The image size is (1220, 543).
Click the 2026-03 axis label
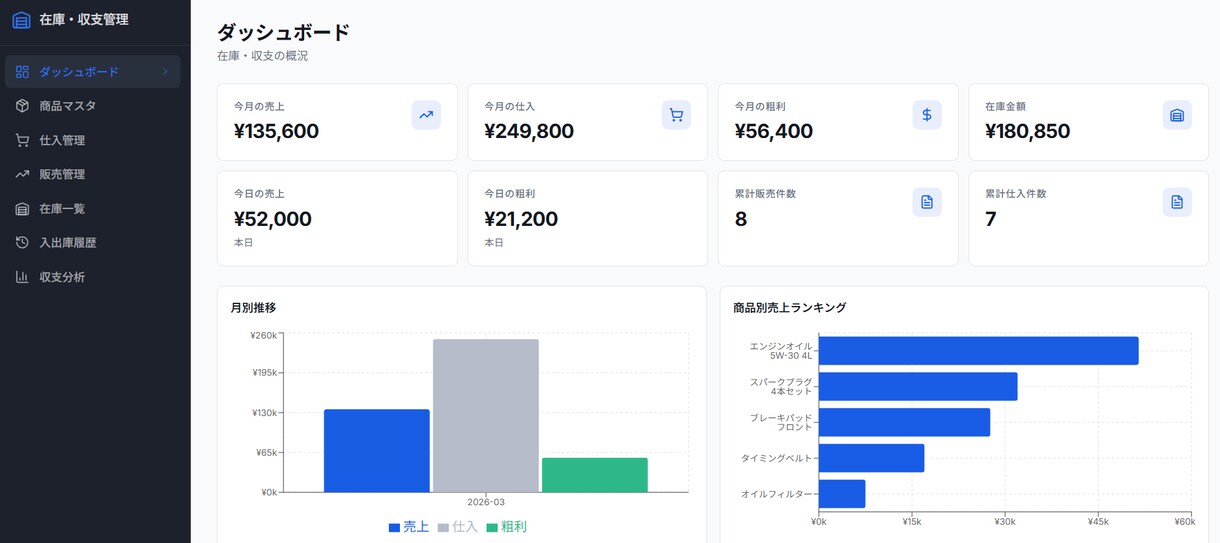point(486,502)
